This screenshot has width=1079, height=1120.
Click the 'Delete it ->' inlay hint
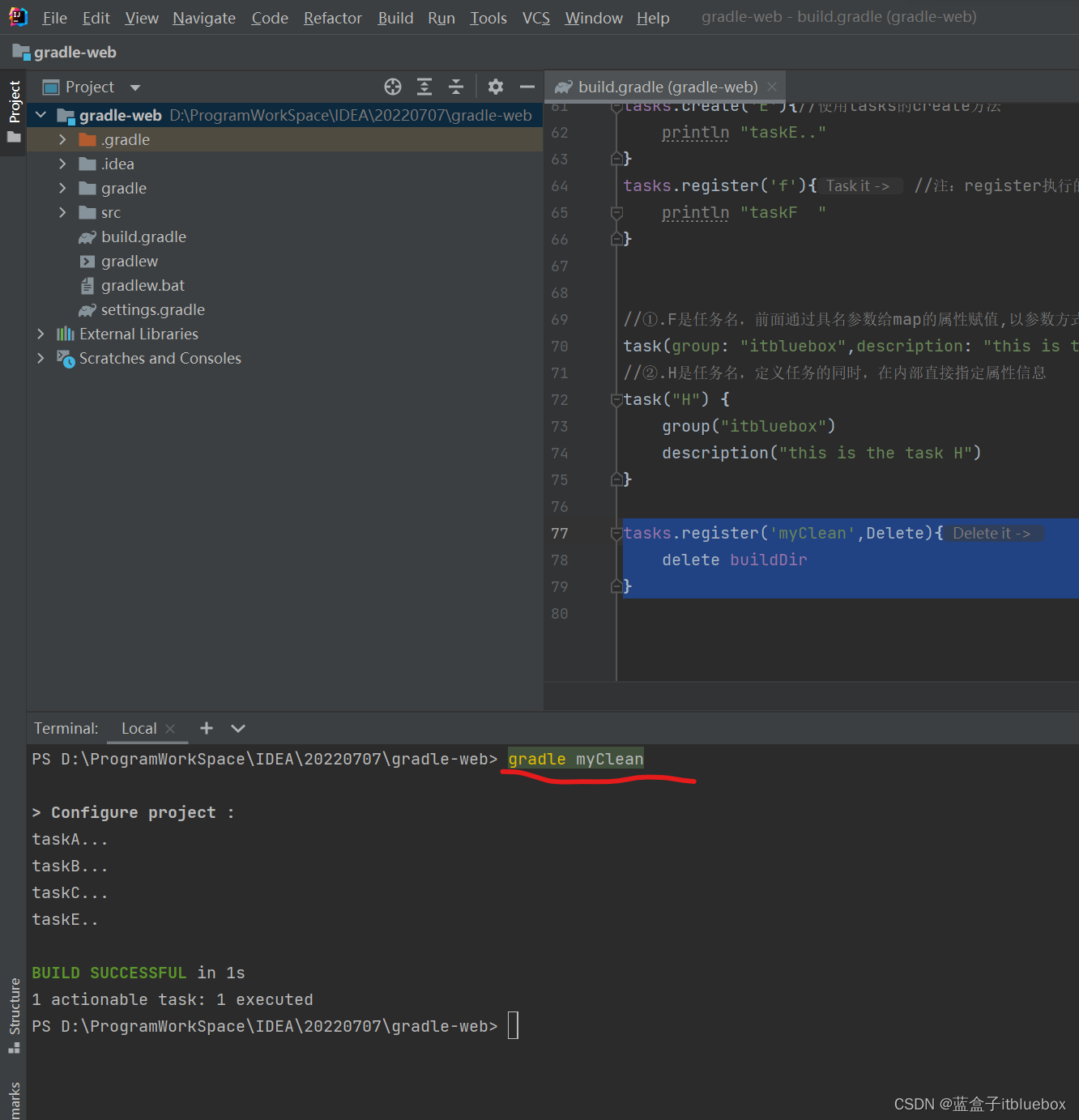click(992, 533)
